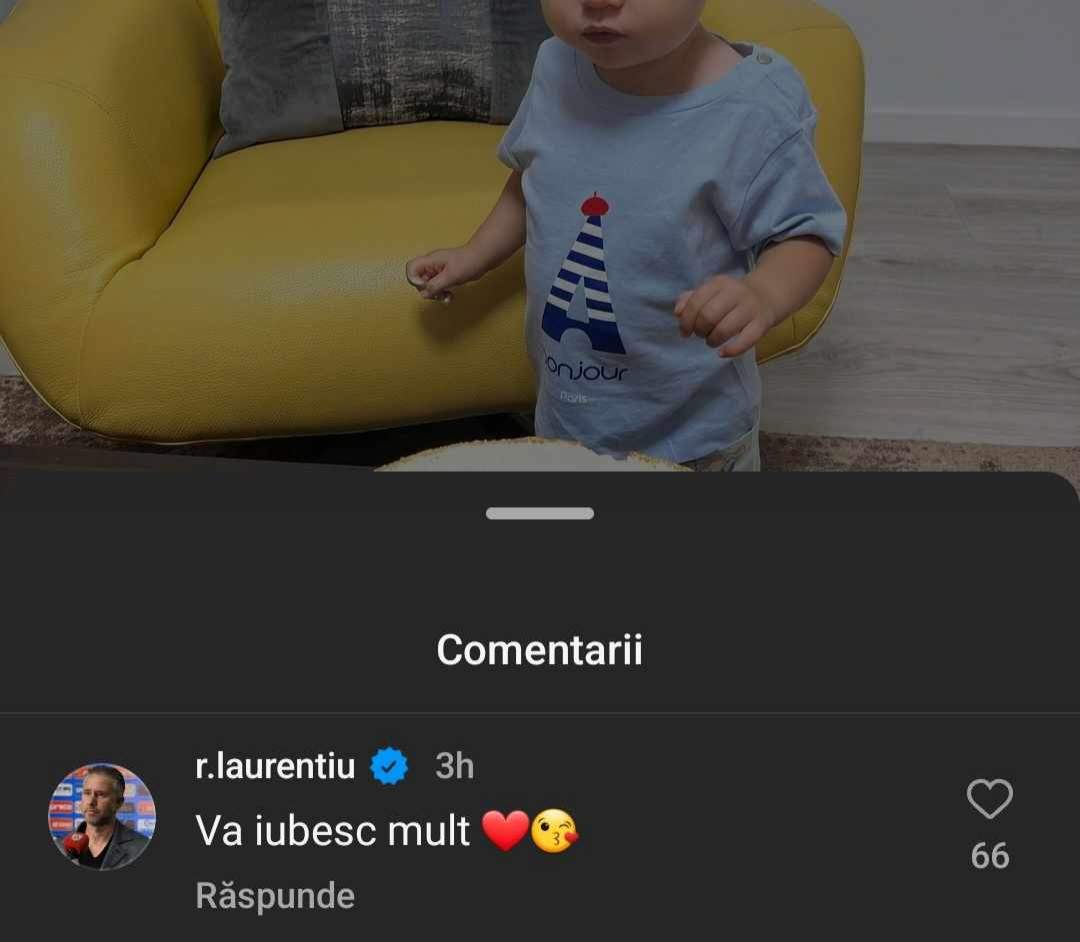Tap the Comentarii header title

(539, 649)
